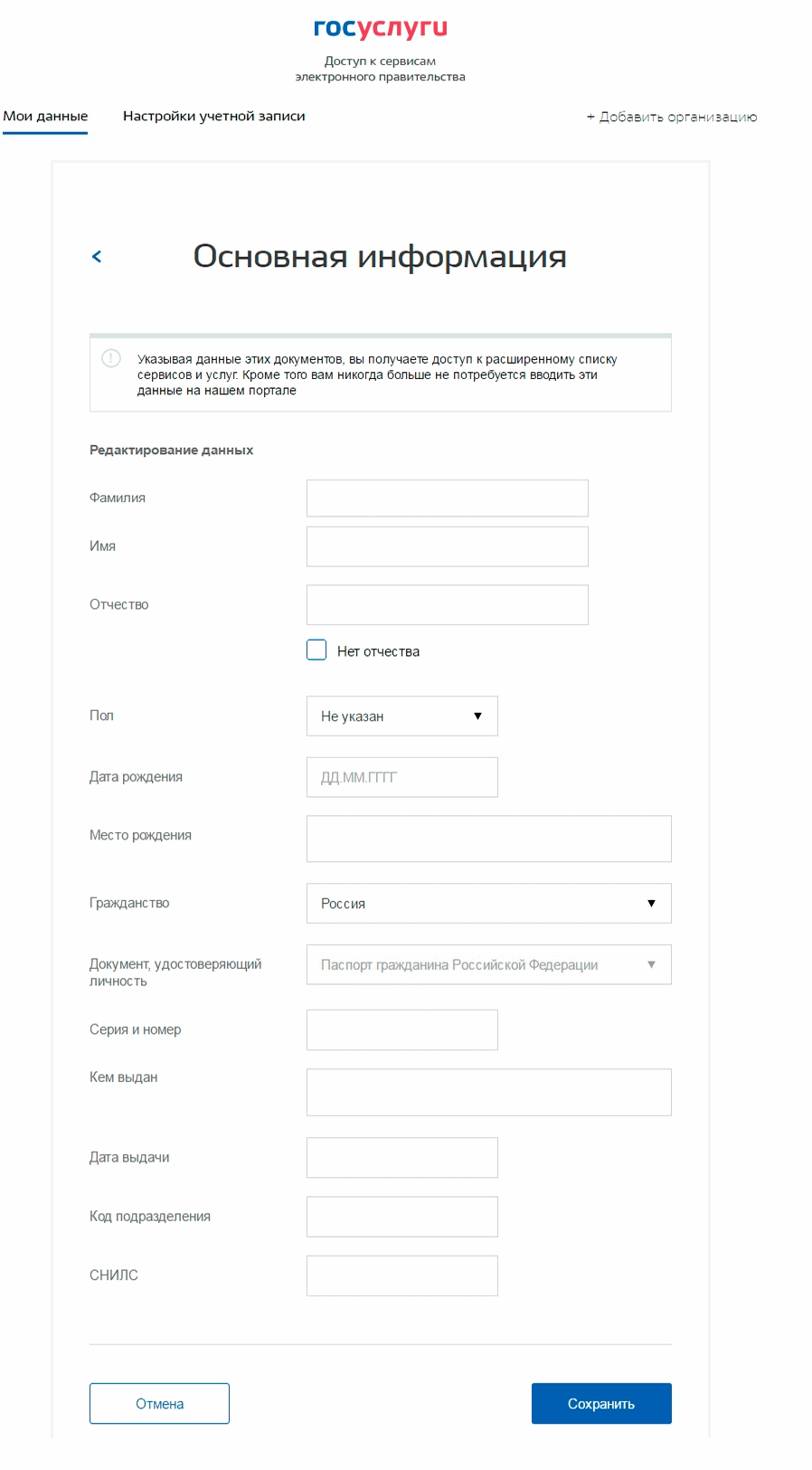Viewport: 812px width, 1470px height.
Task: Select the СНИЛС input field
Action: (402, 1276)
